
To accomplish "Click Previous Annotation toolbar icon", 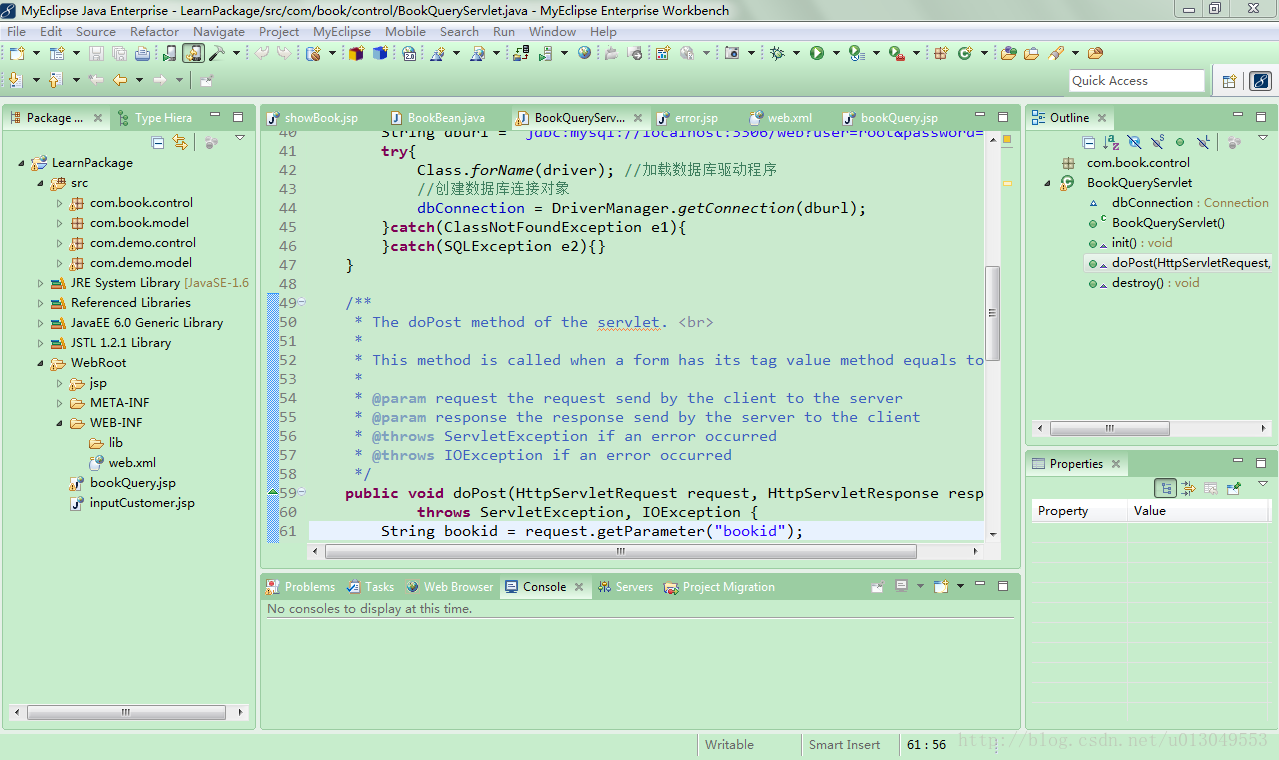I will 54,80.
